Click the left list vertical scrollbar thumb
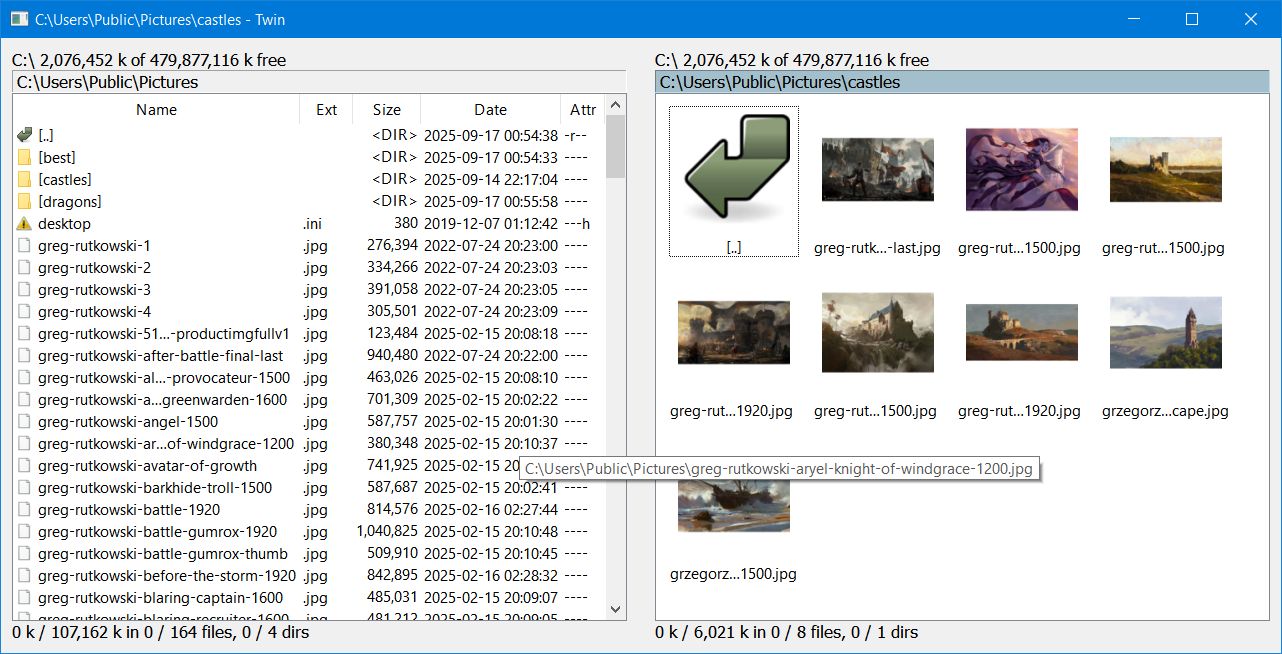The image size is (1282, 654). click(x=616, y=146)
